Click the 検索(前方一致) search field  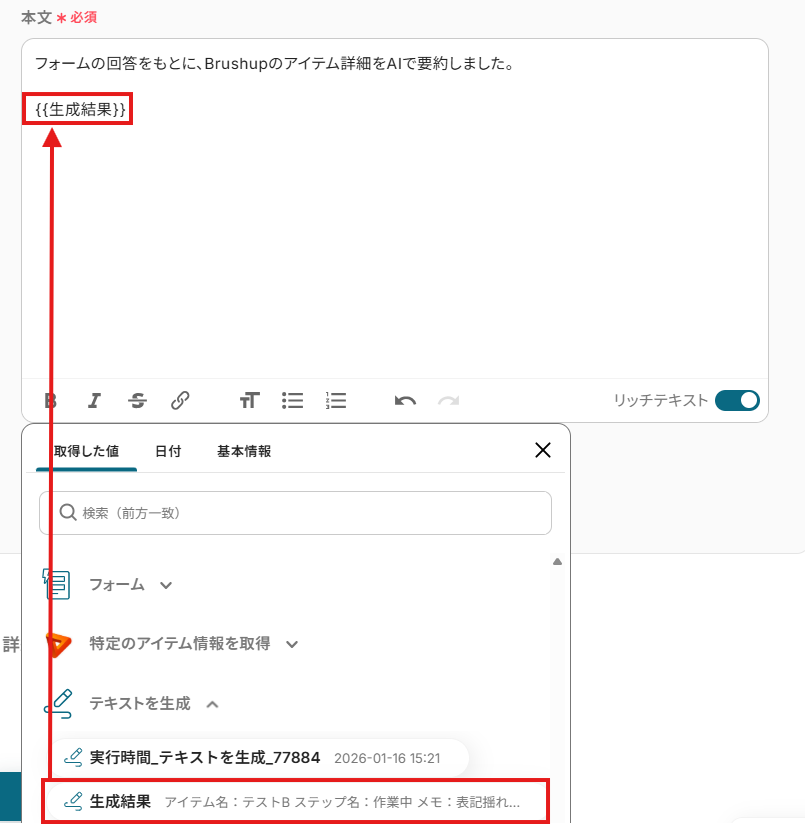pyautogui.click(x=295, y=513)
